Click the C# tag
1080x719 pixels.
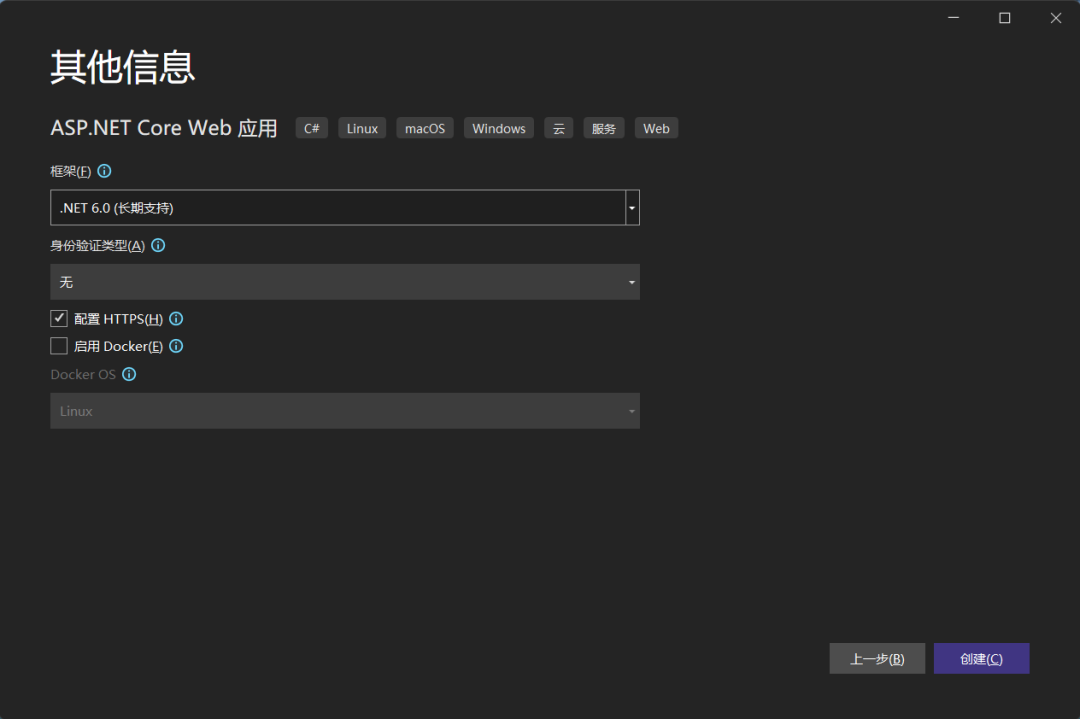tap(312, 128)
